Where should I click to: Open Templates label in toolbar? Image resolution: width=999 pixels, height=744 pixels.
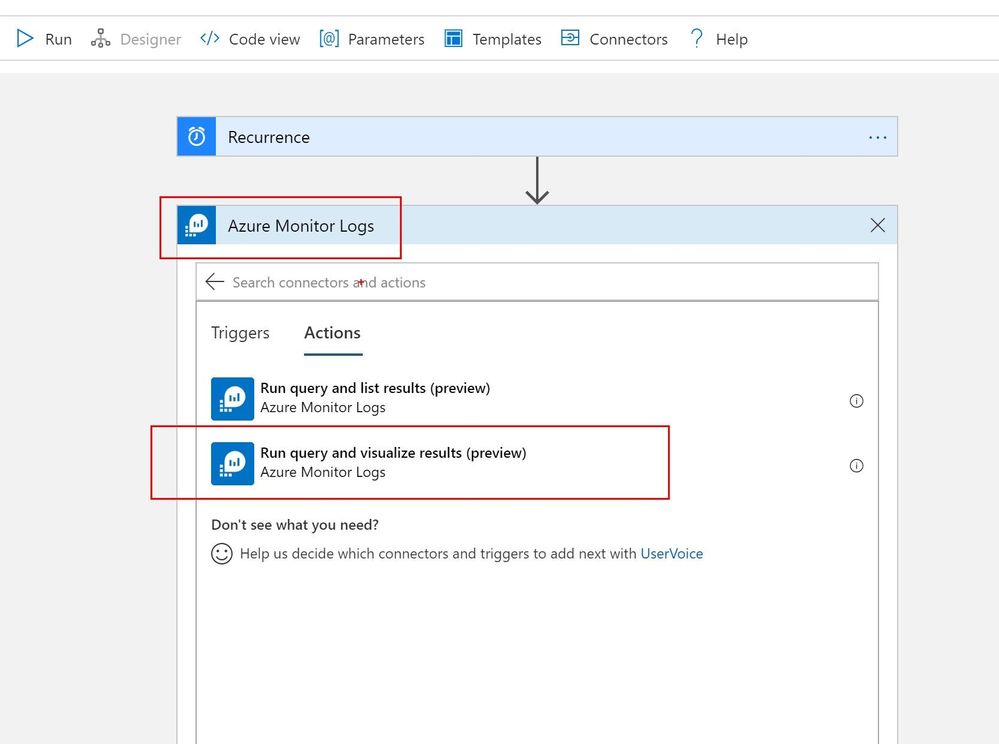tap(507, 39)
